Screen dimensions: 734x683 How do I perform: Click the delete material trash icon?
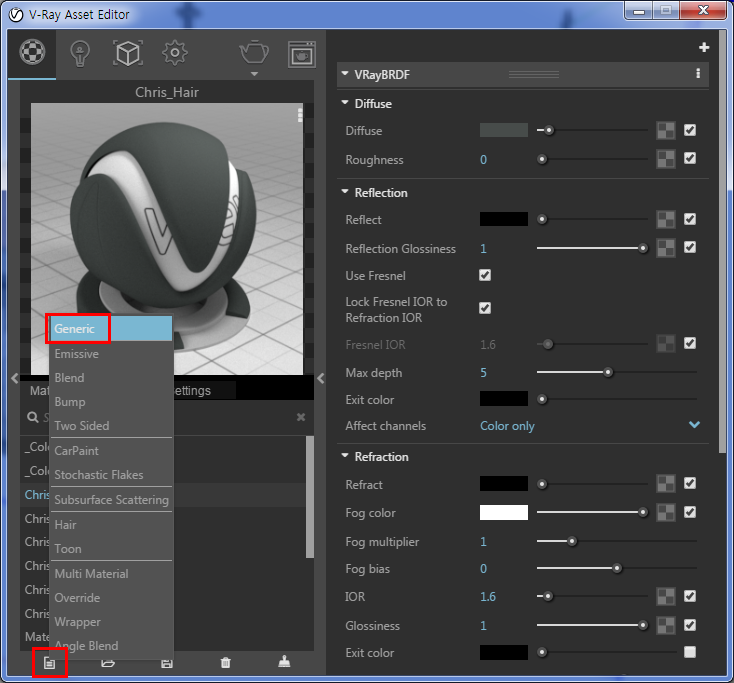[226, 663]
